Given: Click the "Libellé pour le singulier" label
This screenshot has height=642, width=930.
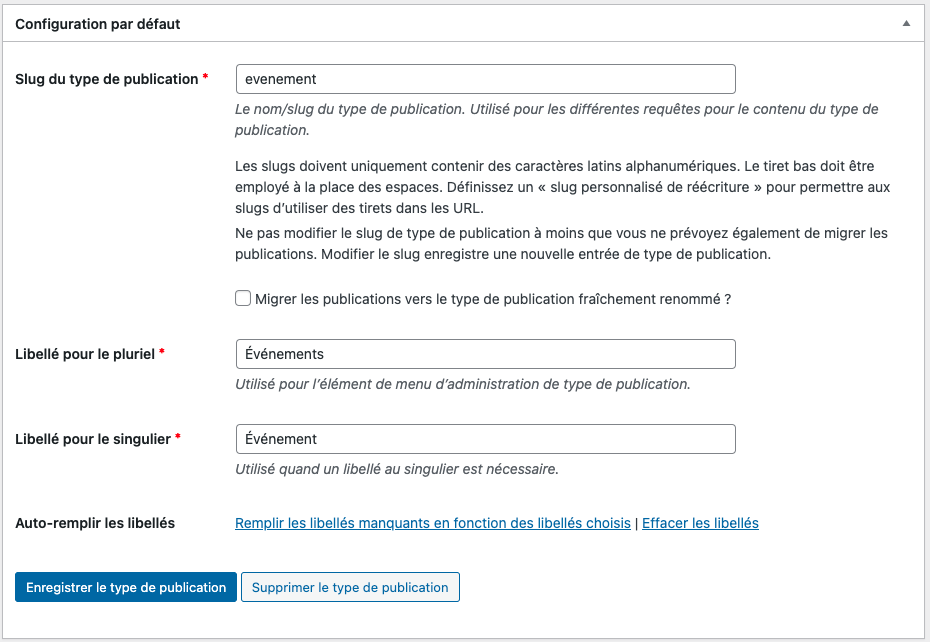Looking at the screenshot, I should tap(93, 439).
